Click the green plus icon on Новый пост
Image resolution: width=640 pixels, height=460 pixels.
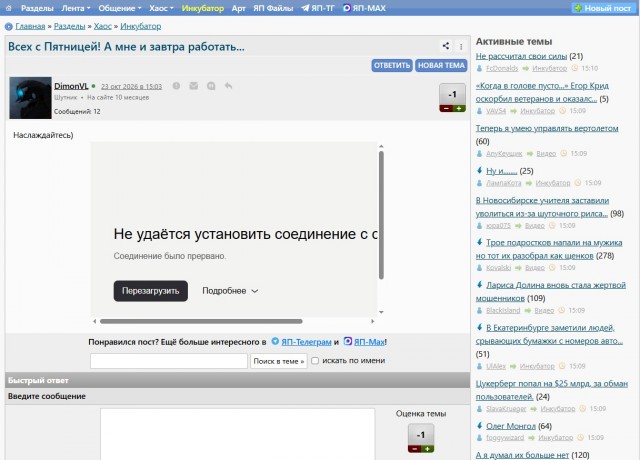(578, 8)
